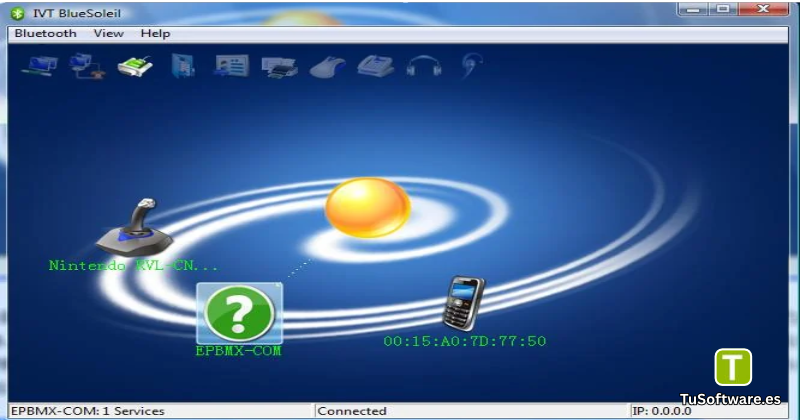Click the business card Object Push icon

232,66
